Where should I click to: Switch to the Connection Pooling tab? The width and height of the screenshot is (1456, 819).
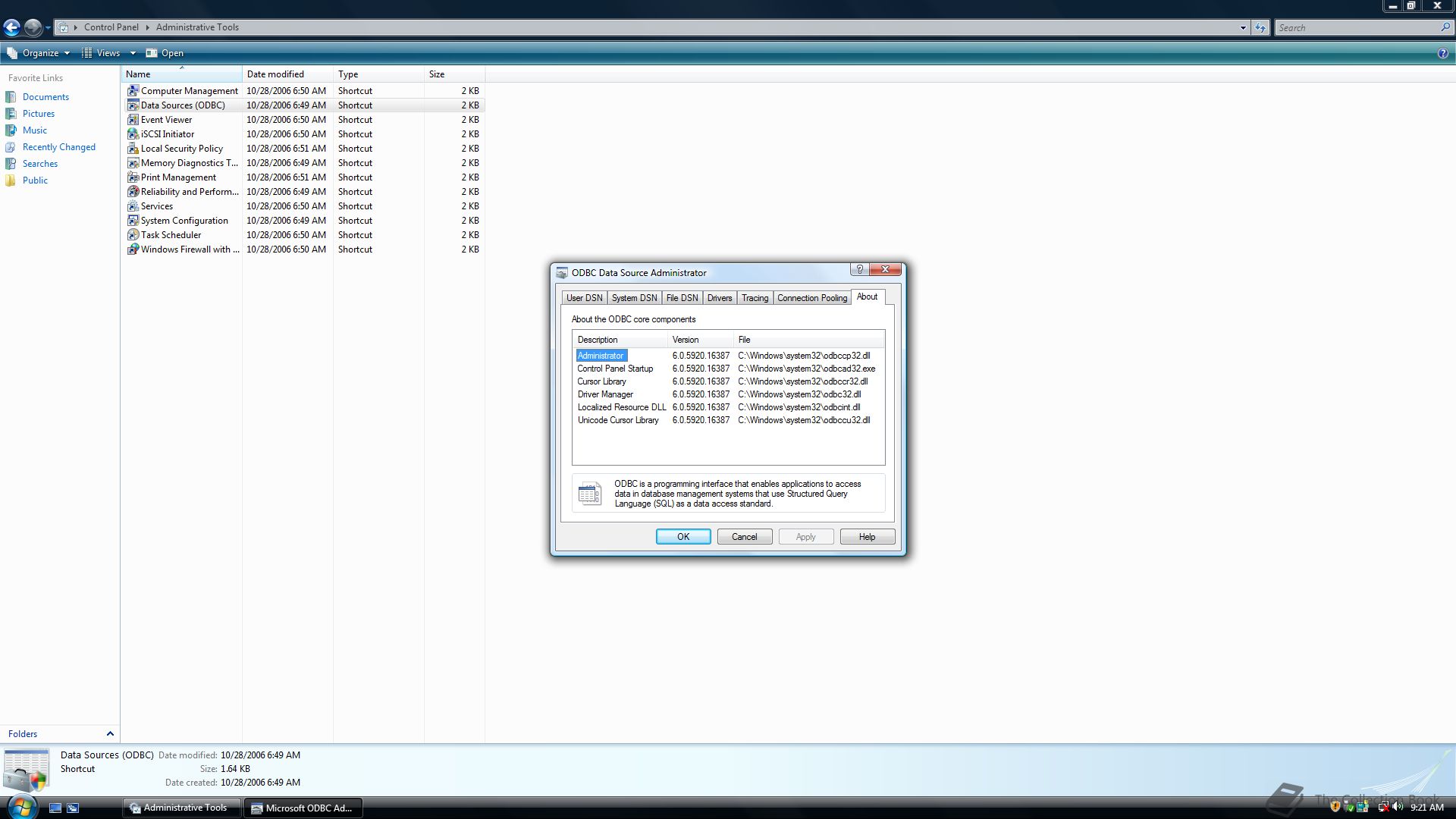click(x=812, y=298)
